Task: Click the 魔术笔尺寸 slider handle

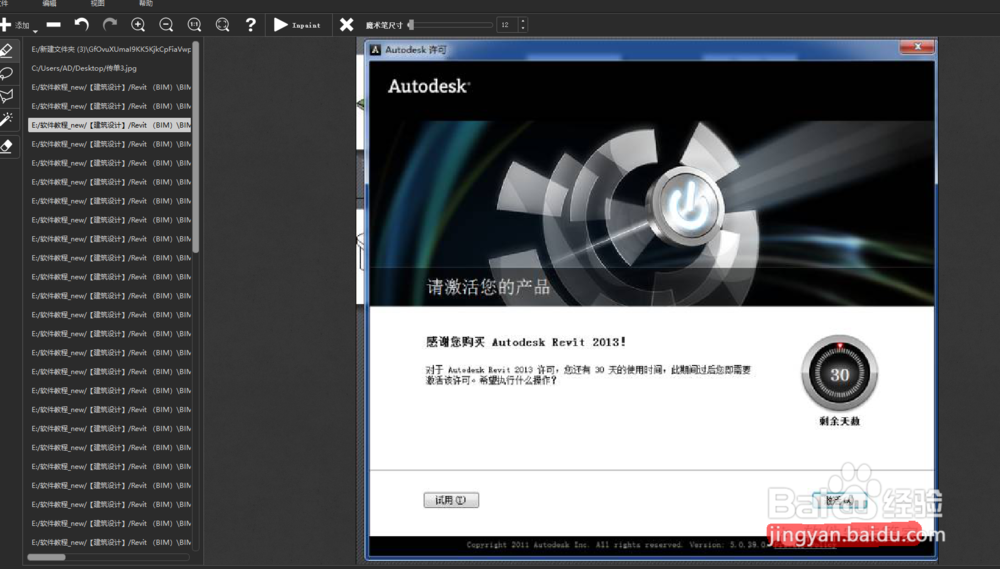Action: [x=411, y=25]
